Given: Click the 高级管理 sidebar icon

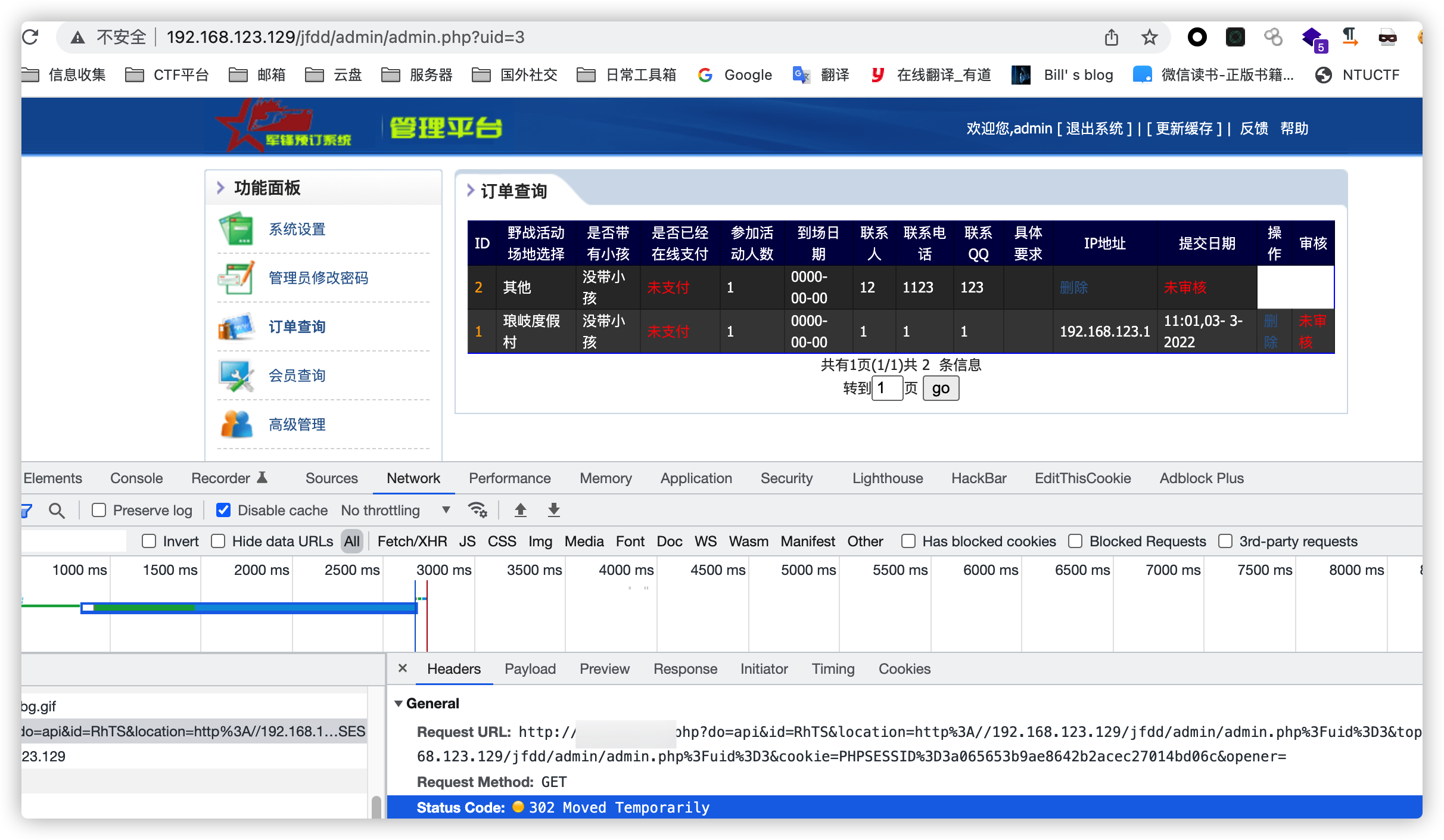Looking at the screenshot, I should [236, 424].
